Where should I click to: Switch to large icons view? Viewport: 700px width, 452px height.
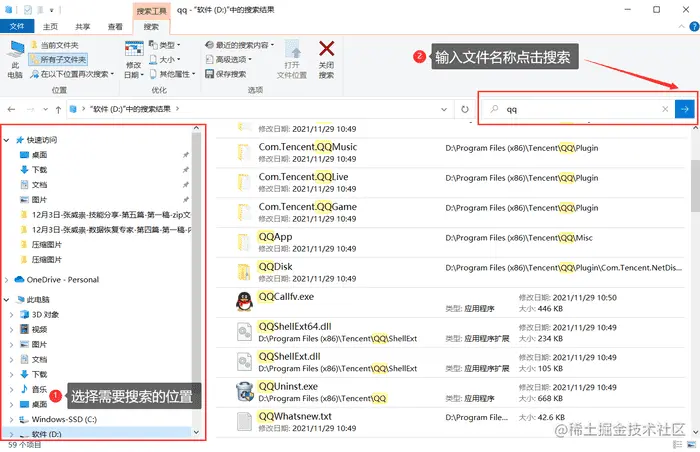pos(692,444)
